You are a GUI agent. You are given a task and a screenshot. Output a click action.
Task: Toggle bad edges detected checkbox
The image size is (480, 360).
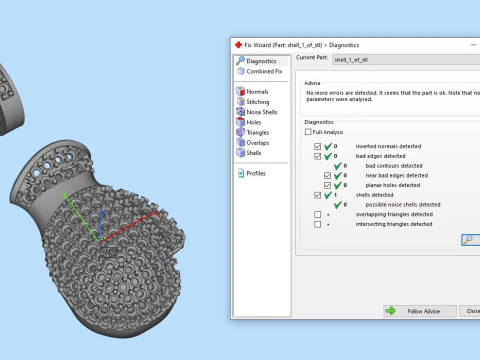317,156
